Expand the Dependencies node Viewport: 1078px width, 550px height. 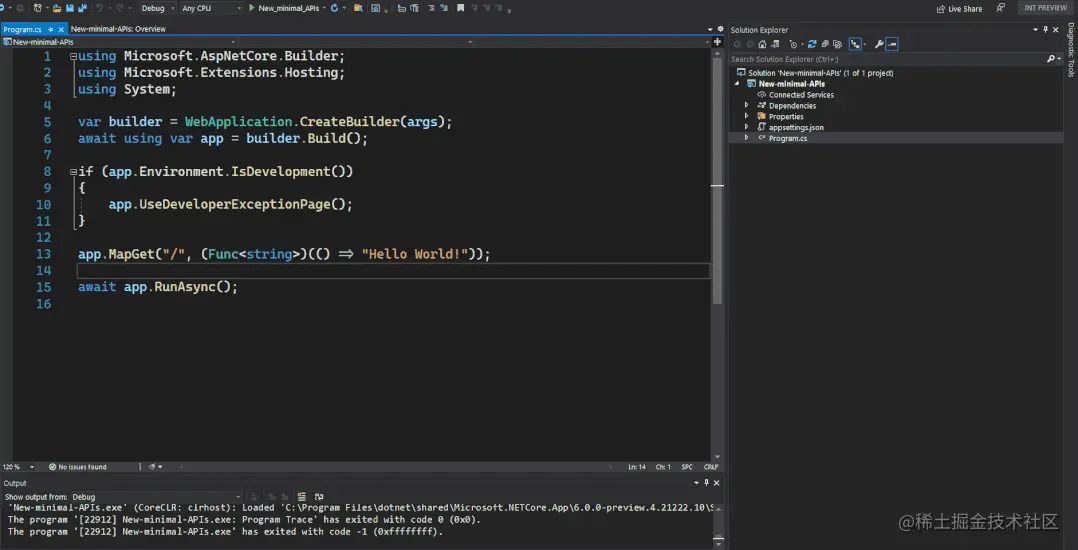pyautogui.click(x=747, y=105)
